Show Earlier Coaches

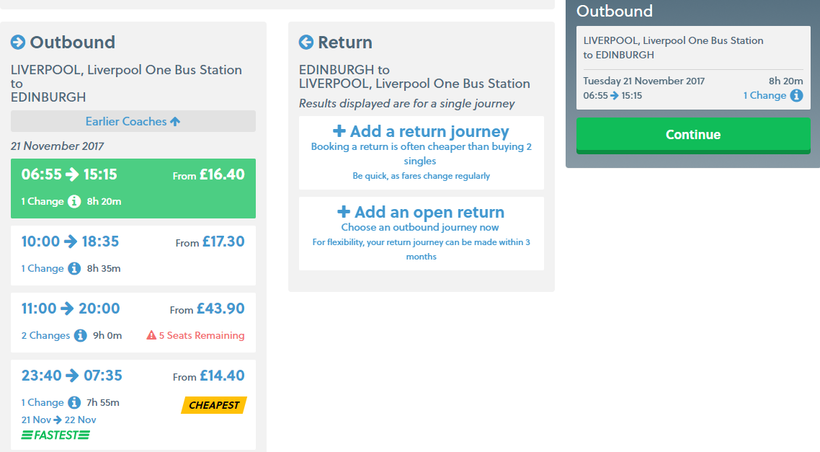(x=133, y=121)
